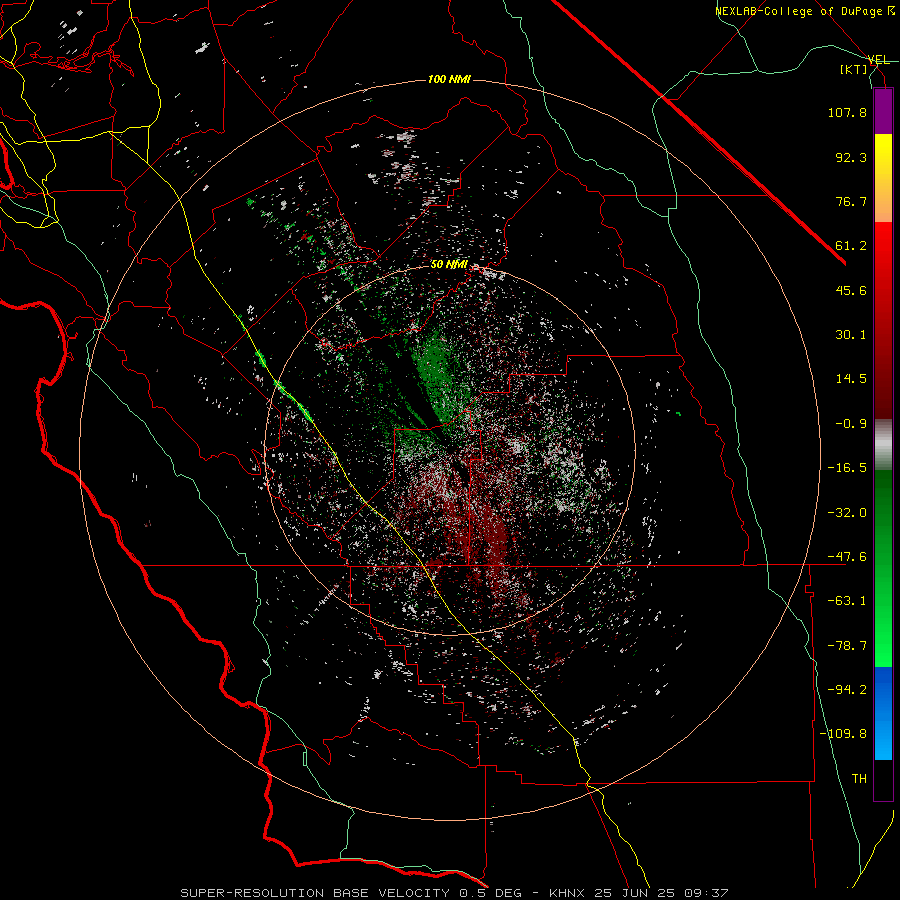Click the 100 NMI range ring label

point(449,79)
